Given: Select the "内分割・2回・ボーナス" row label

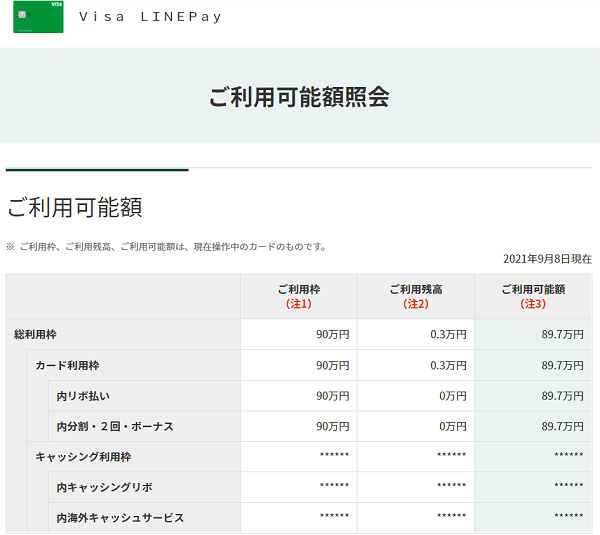Looking at the screenshot, I should tap(115, 426).
